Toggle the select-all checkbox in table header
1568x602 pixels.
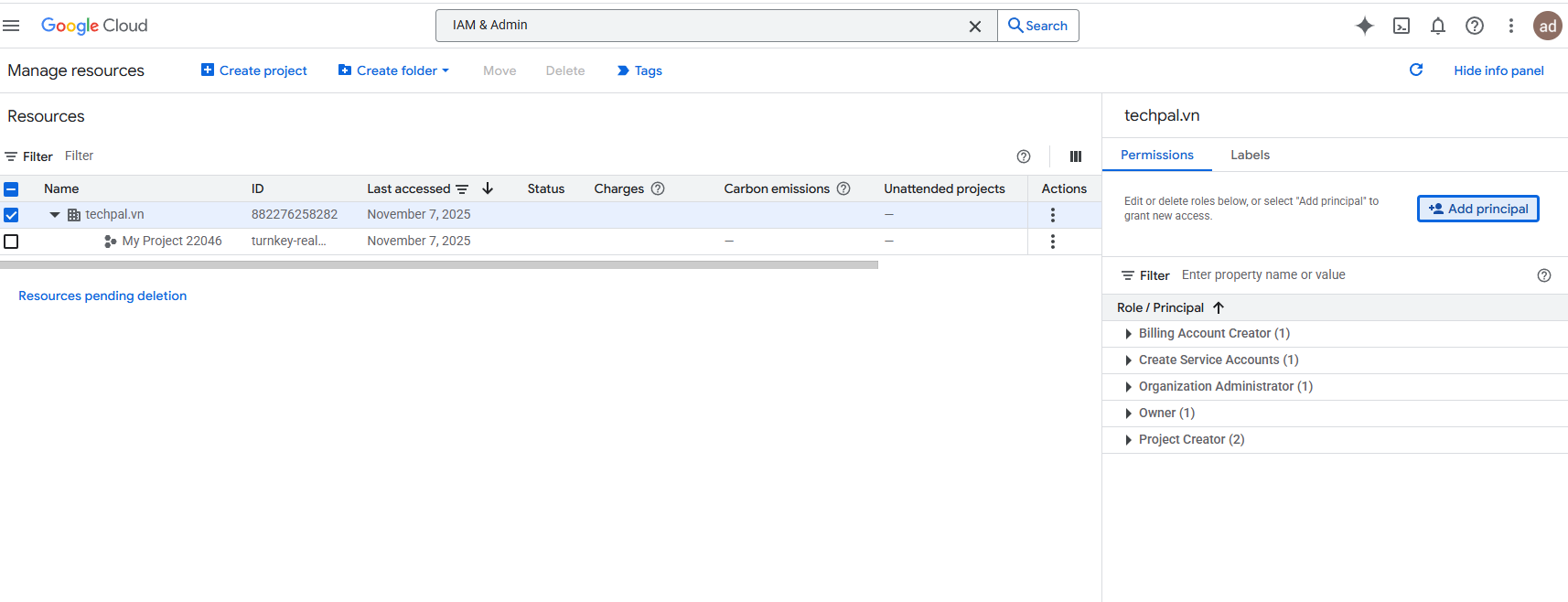[11, 189]
